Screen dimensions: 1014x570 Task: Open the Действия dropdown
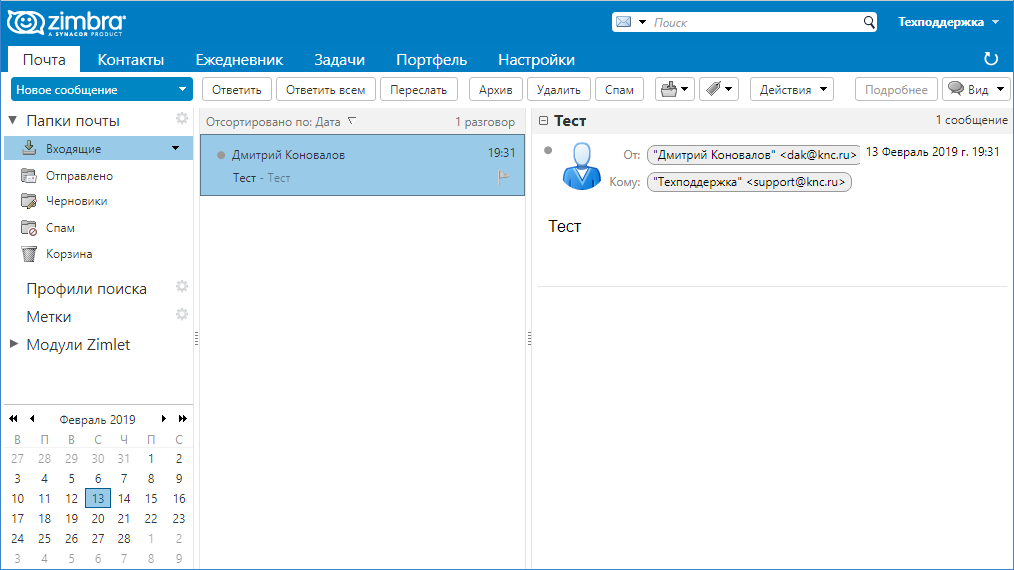pos(792,89)
